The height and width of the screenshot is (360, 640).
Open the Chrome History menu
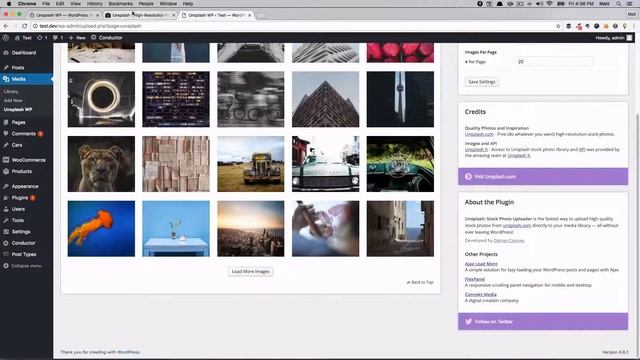(94, 4)
